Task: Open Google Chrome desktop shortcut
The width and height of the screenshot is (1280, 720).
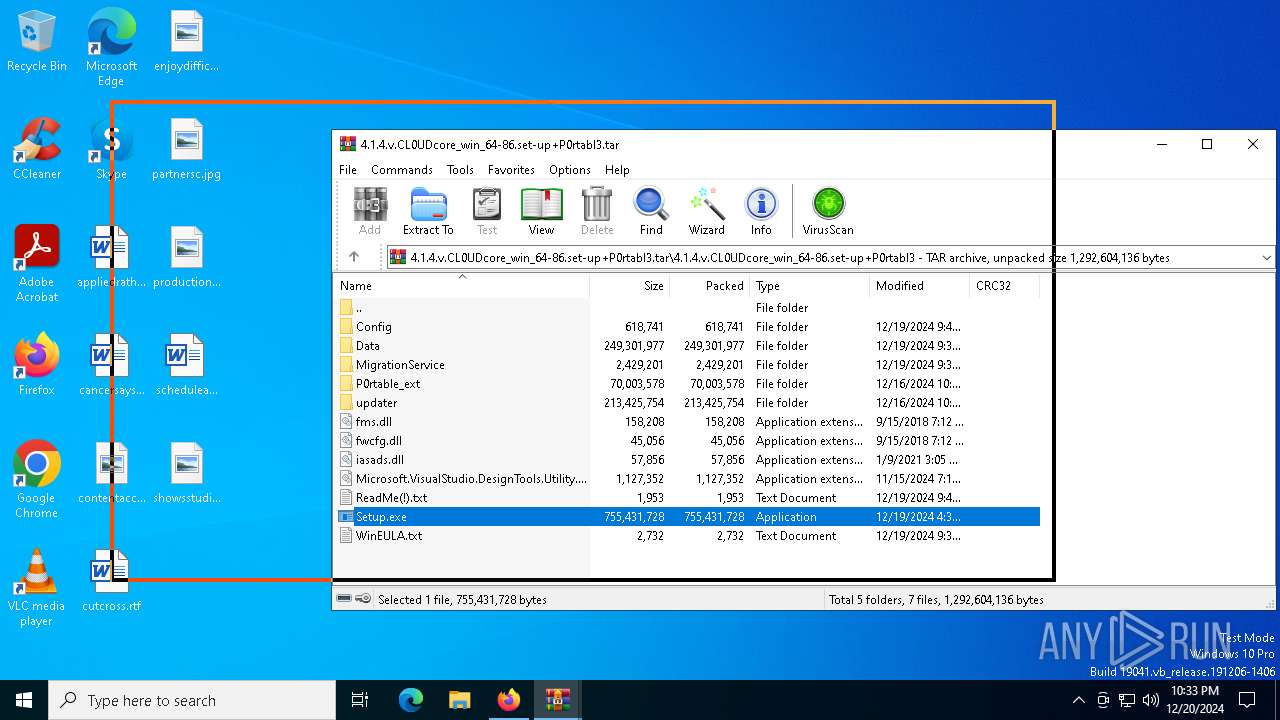Action: 37,480
